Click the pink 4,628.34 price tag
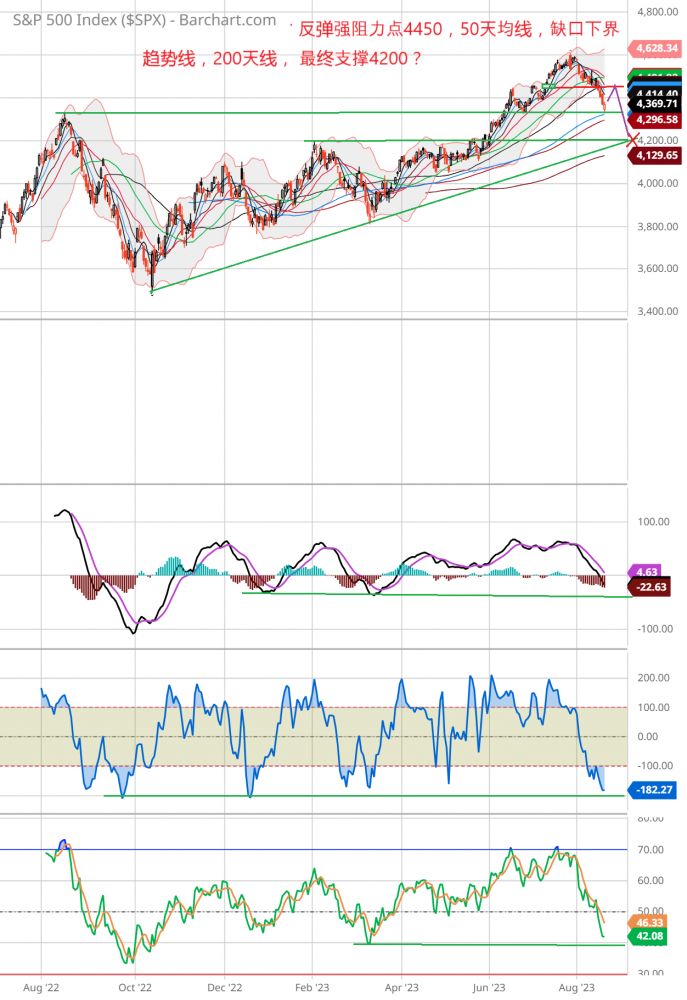Viewport: 687px width, 1000px height. click(x=655, y=48)
